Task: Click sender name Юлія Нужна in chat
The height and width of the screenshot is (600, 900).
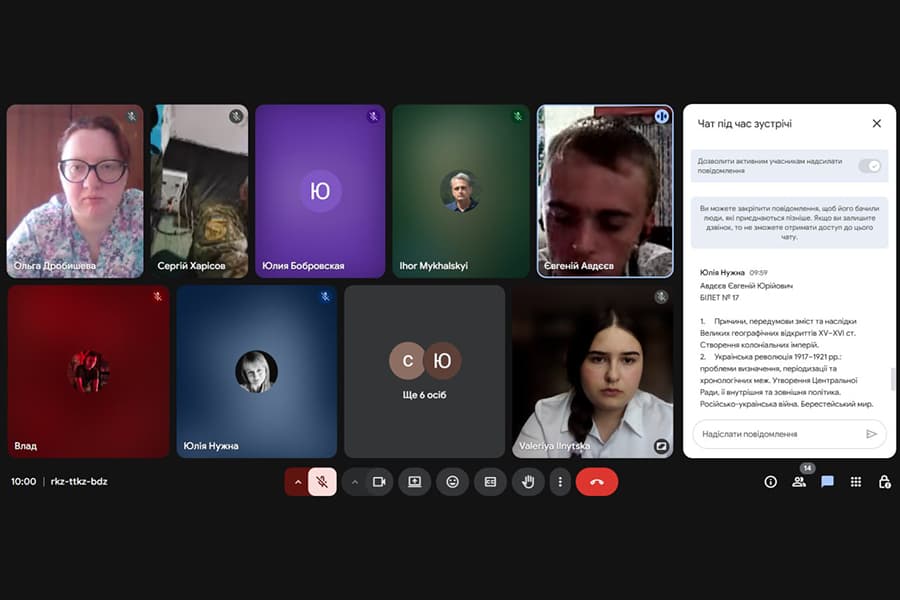Action: tap(722, 272)
